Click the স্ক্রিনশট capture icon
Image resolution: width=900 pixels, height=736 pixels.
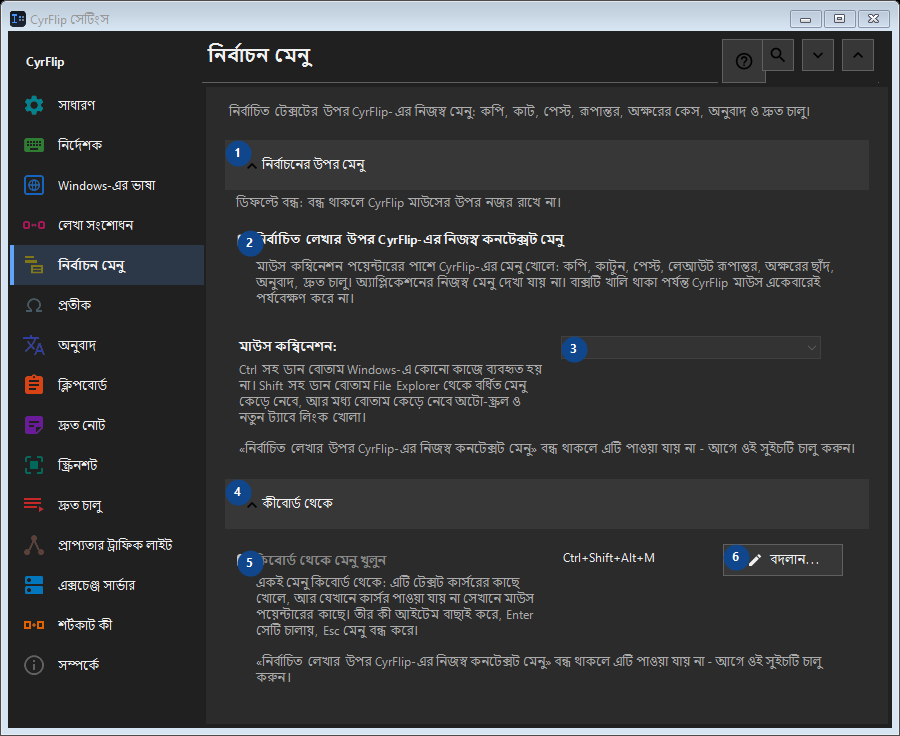click(34, 465)
